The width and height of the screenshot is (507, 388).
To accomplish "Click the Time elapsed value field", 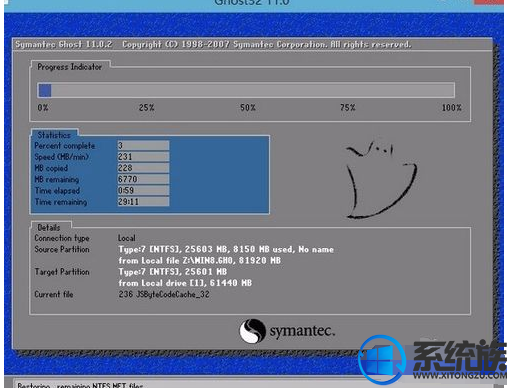I will [143, 190].
